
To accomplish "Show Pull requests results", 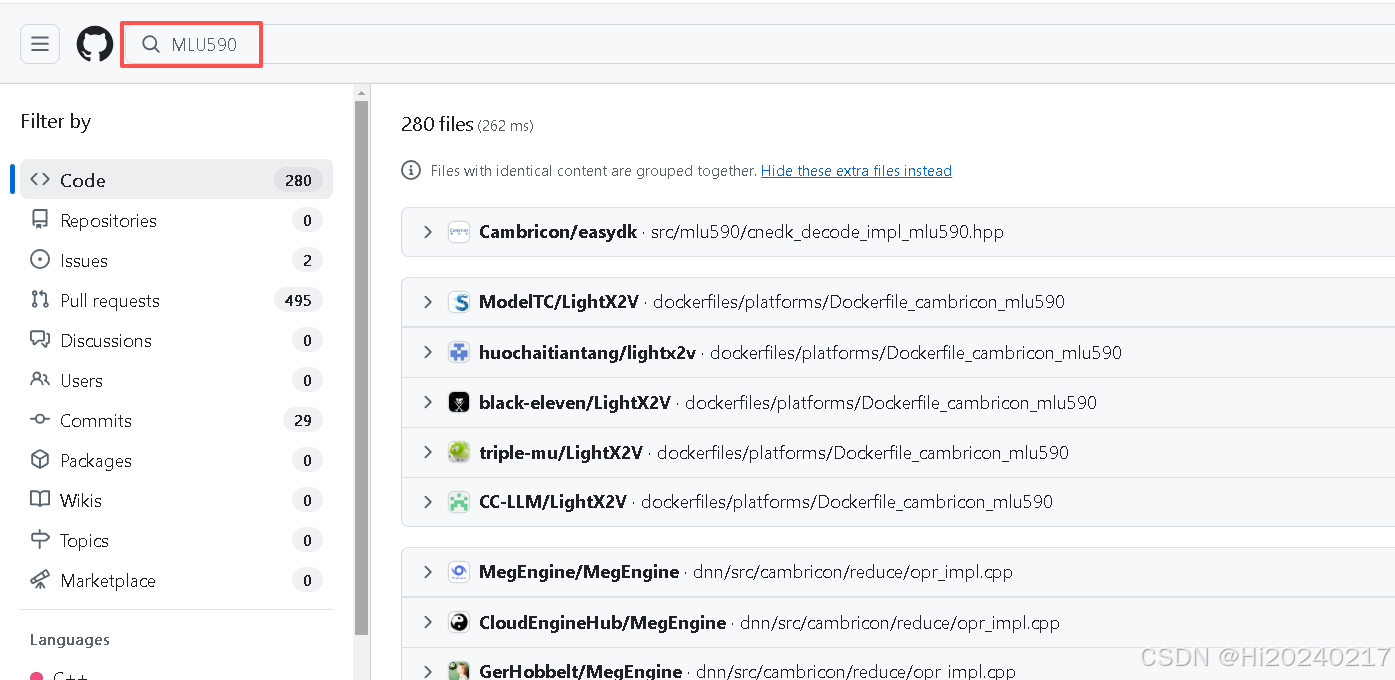I will (176, 300).
